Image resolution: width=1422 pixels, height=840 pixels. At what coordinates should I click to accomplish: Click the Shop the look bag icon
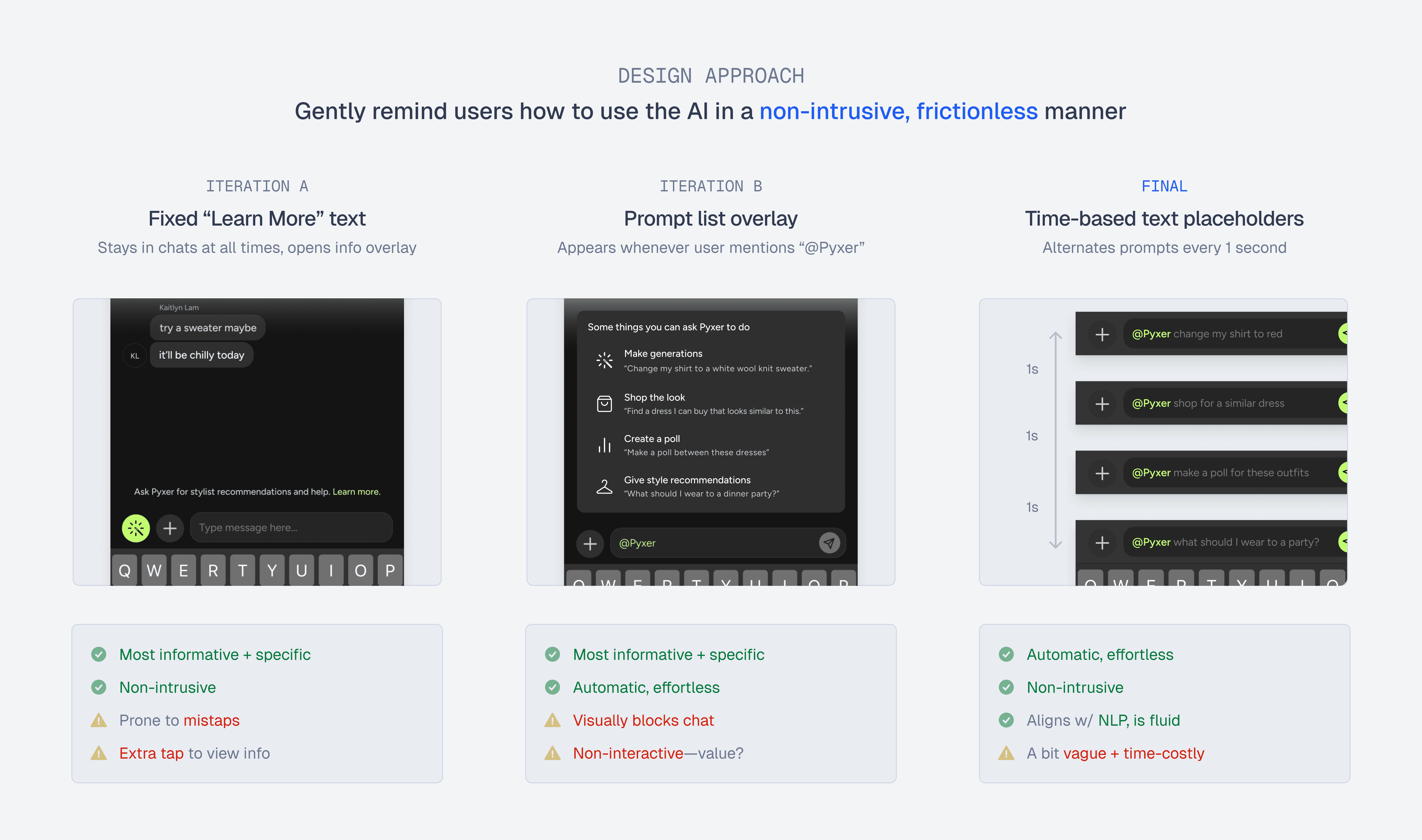(604, 404)
